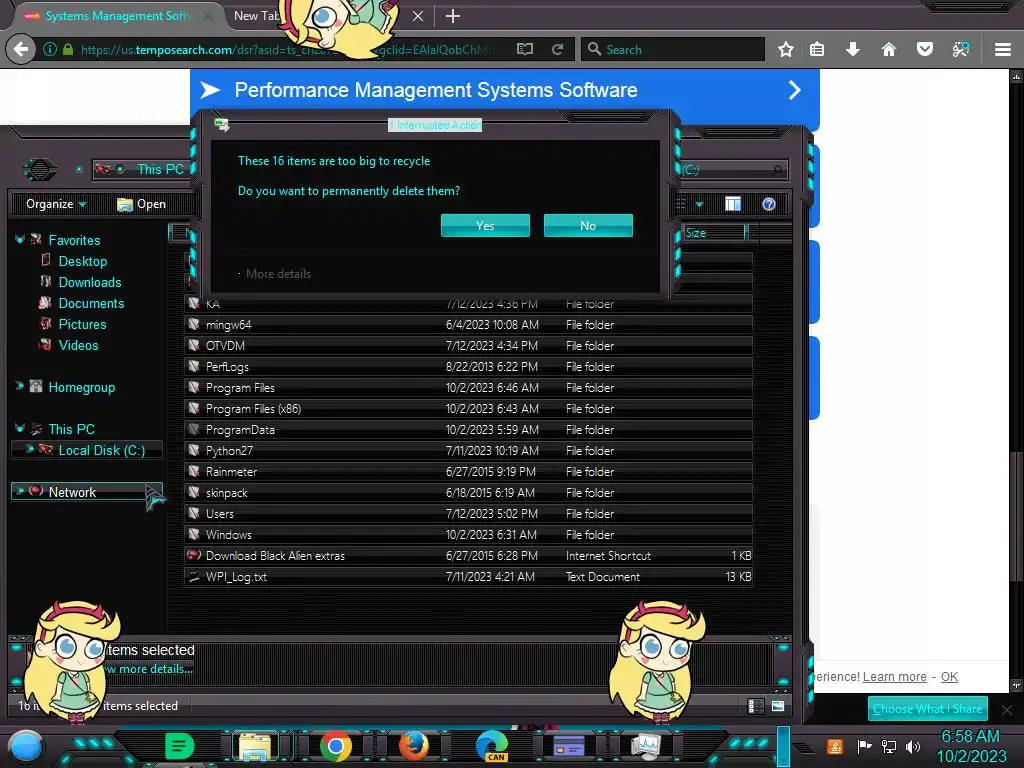
Task: Click the Firefox Search field
Action: (x=673, y=49)
